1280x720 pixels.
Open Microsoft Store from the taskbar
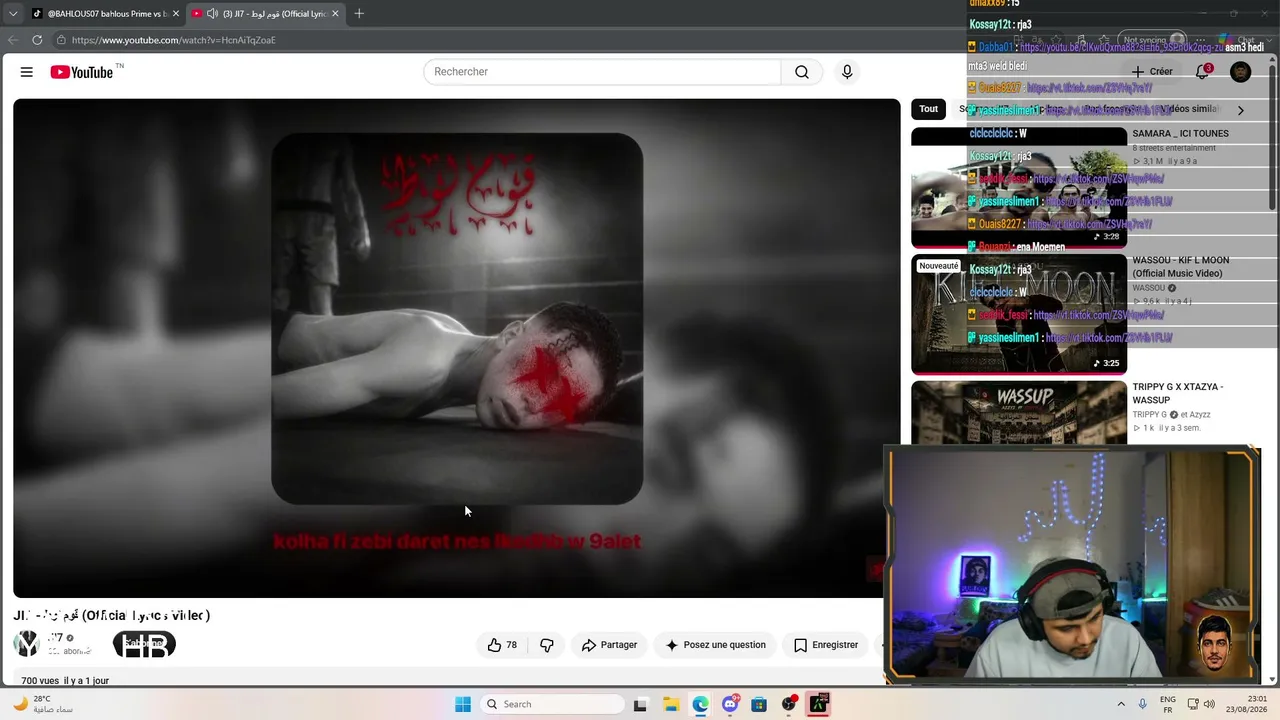click(759, 704)
